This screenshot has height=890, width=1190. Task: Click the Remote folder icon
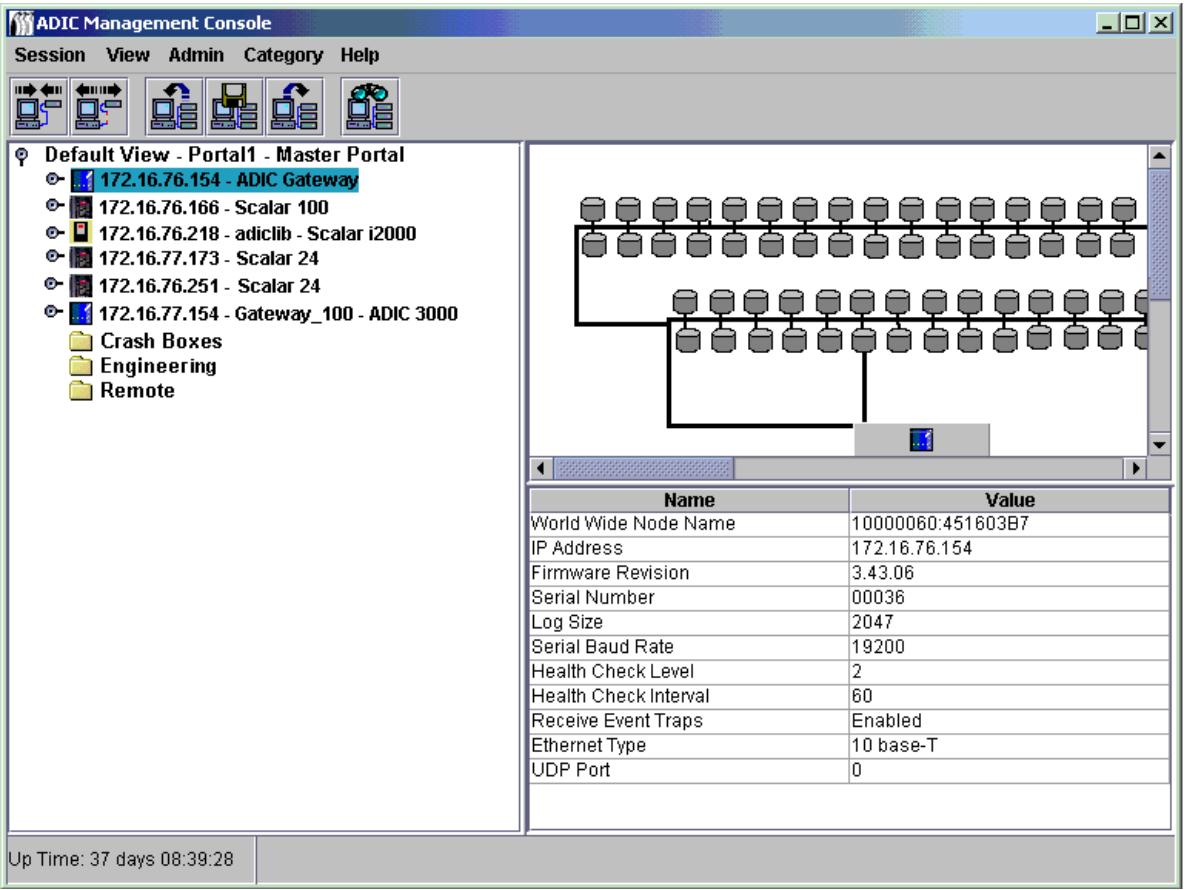(x=80, y=390)
